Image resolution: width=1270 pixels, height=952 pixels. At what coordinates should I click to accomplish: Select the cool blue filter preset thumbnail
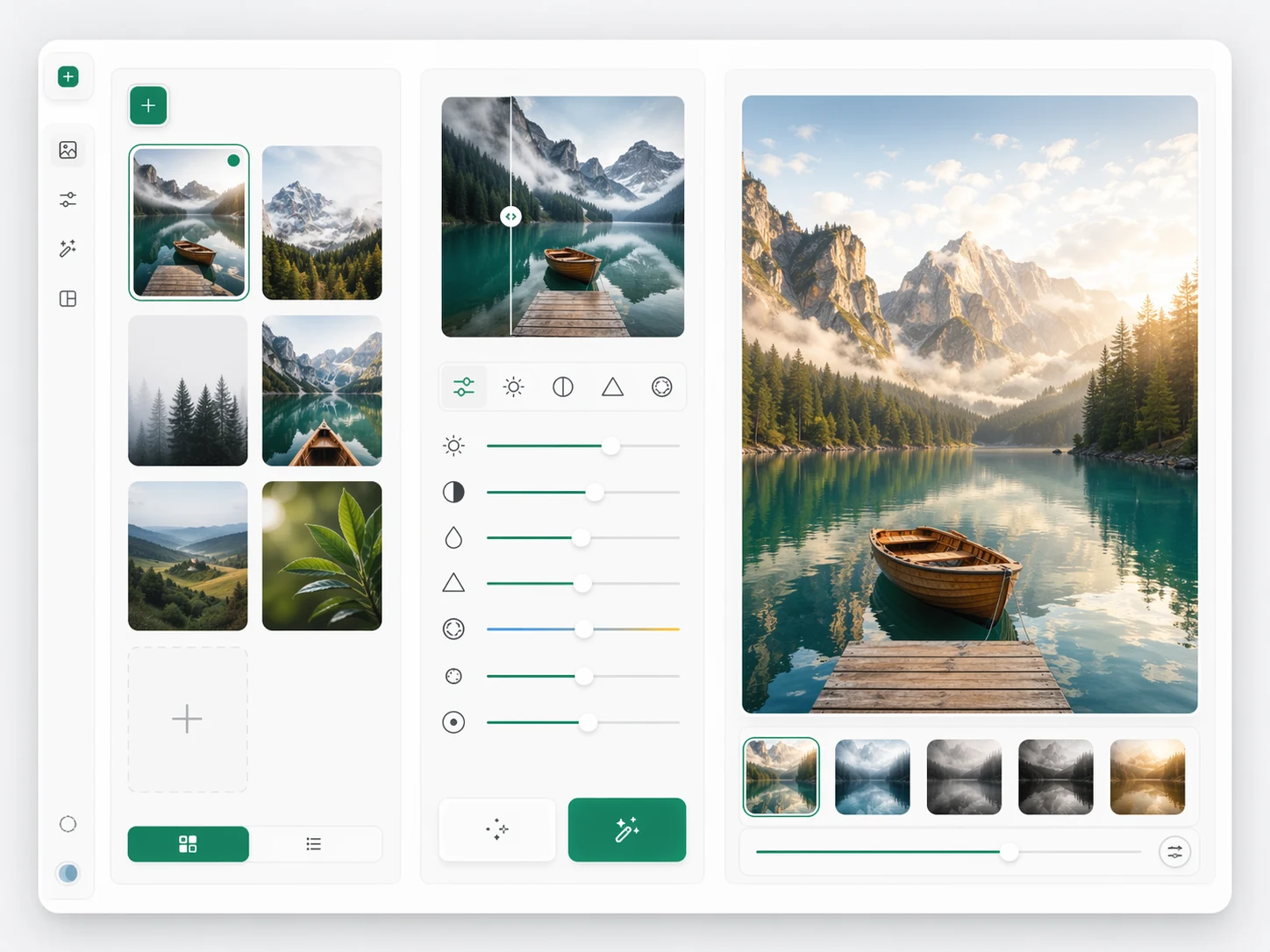click(x=873, y=777)
